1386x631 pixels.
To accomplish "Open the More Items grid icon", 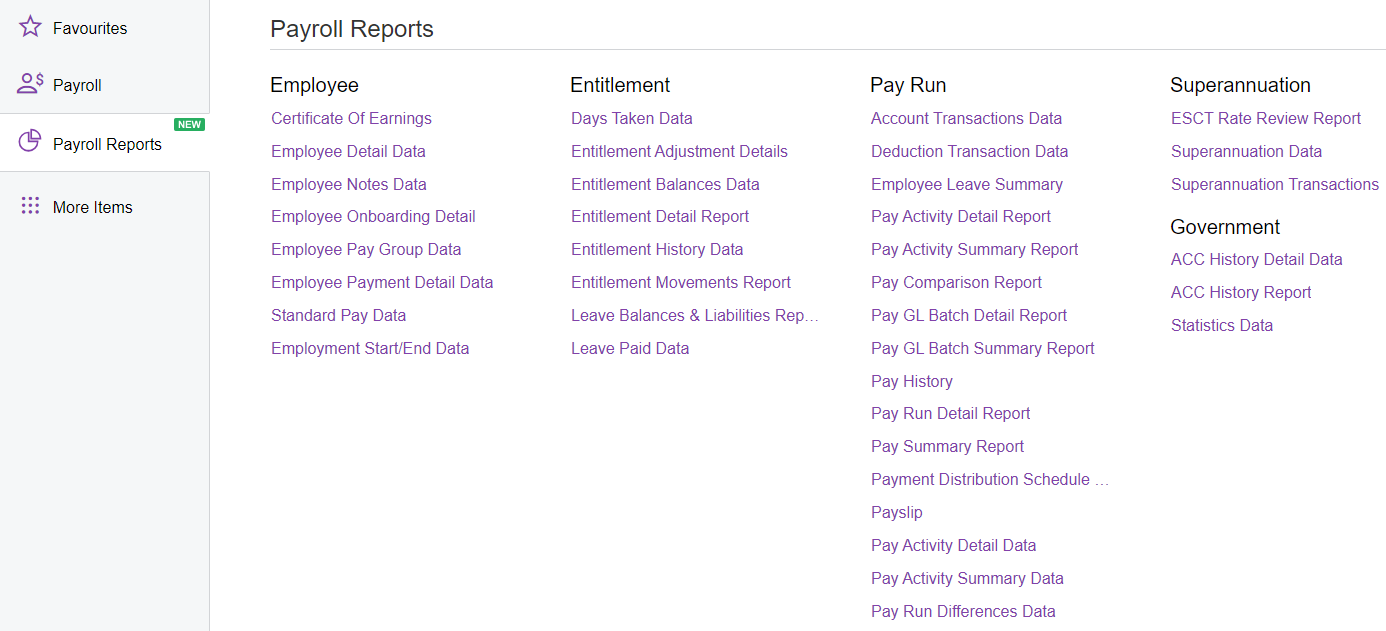I will point(31,206).
